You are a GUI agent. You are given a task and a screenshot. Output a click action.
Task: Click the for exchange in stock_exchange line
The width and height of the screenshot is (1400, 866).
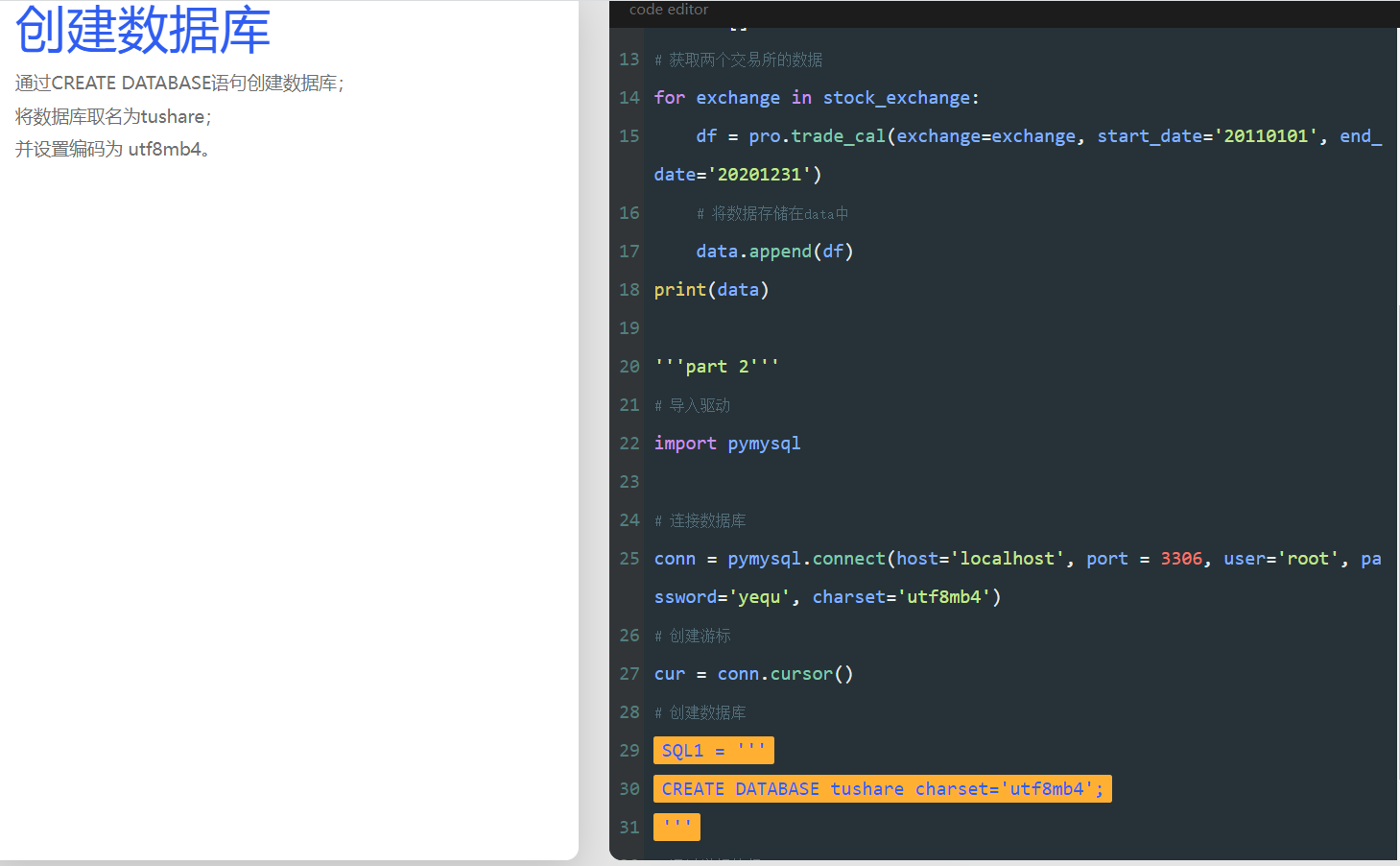tap(817, 98)
